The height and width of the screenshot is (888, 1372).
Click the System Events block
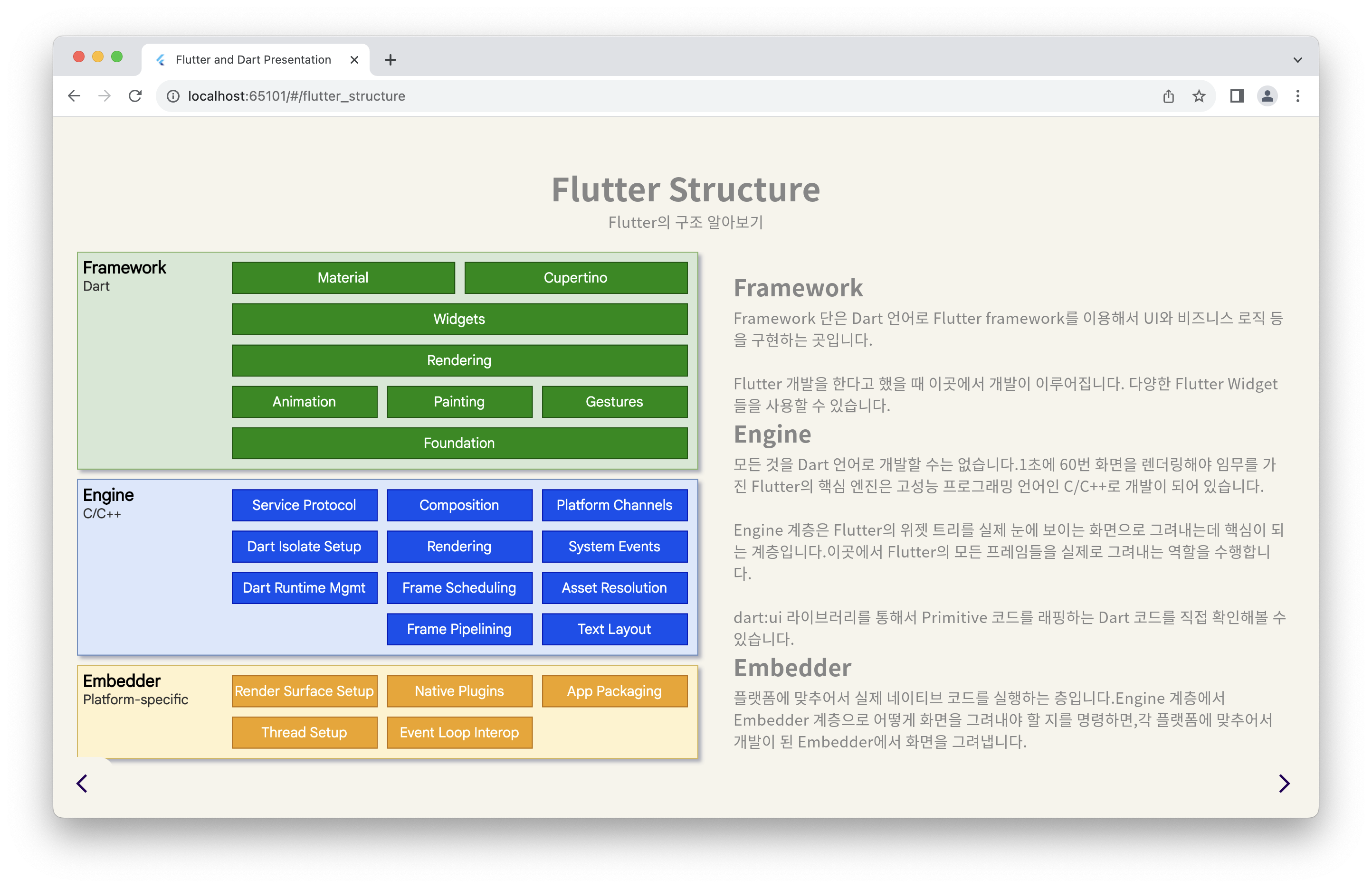(615, 546)
